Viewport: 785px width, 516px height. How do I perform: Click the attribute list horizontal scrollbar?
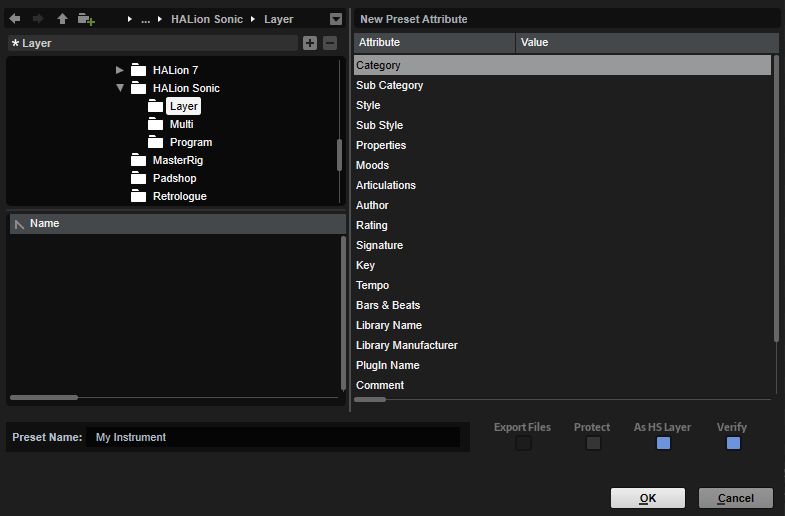pyautogui.click(x=370, y=399)
